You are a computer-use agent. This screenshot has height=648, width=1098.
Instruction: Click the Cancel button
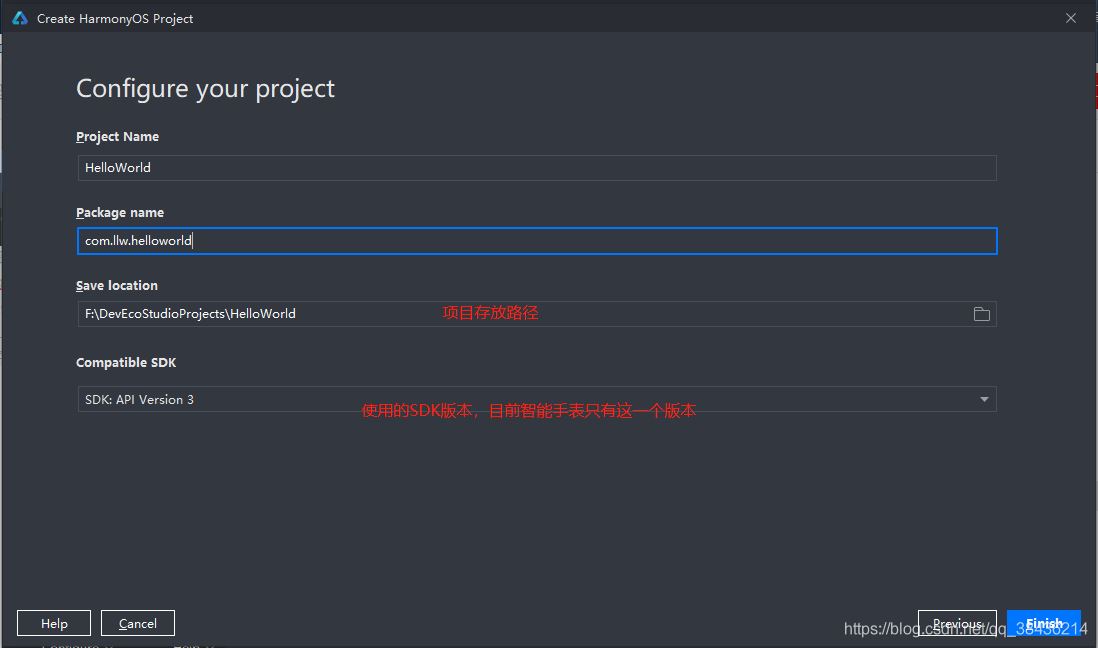pos(138,623)
